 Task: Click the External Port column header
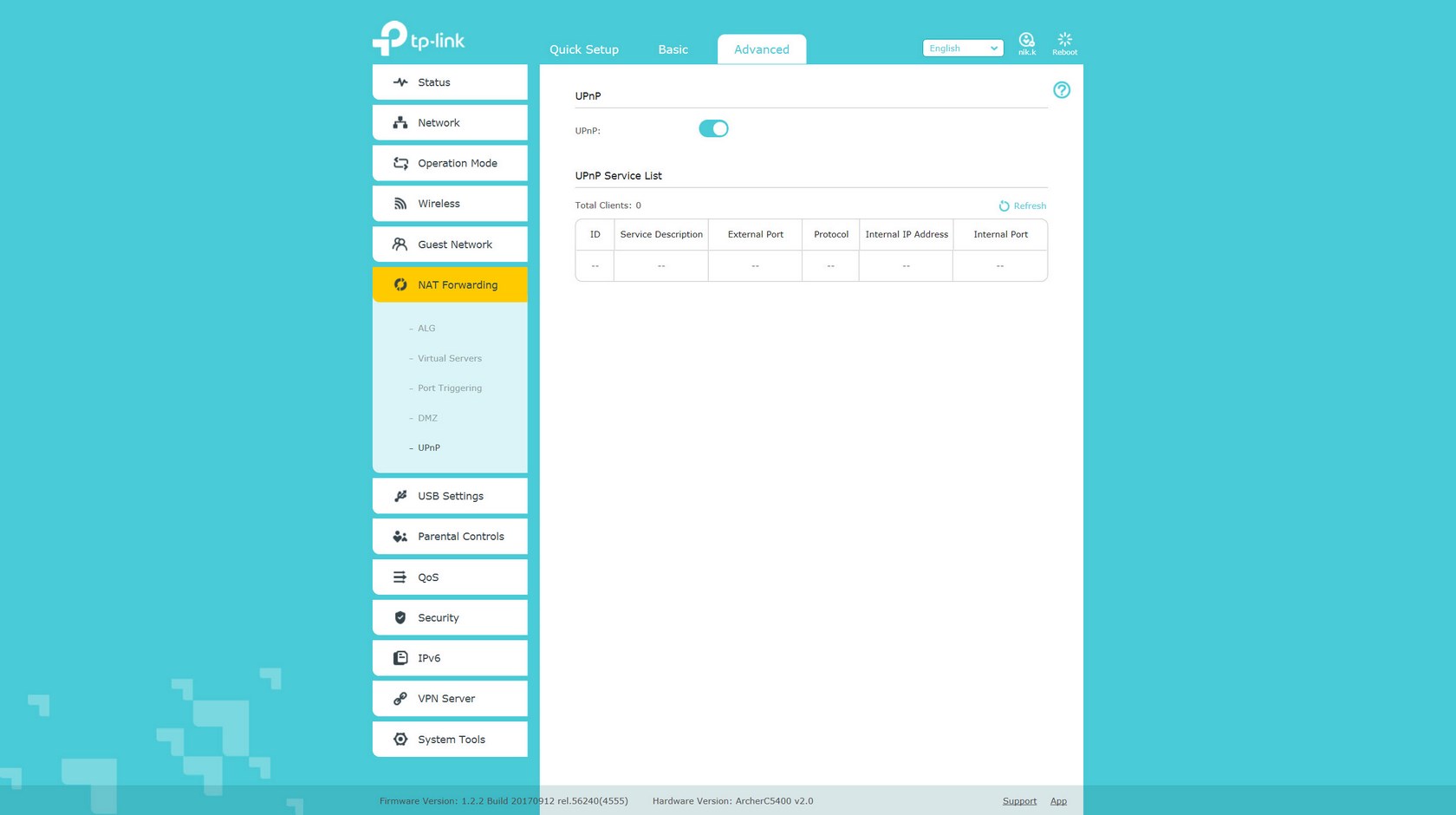[x=755, y=235]
